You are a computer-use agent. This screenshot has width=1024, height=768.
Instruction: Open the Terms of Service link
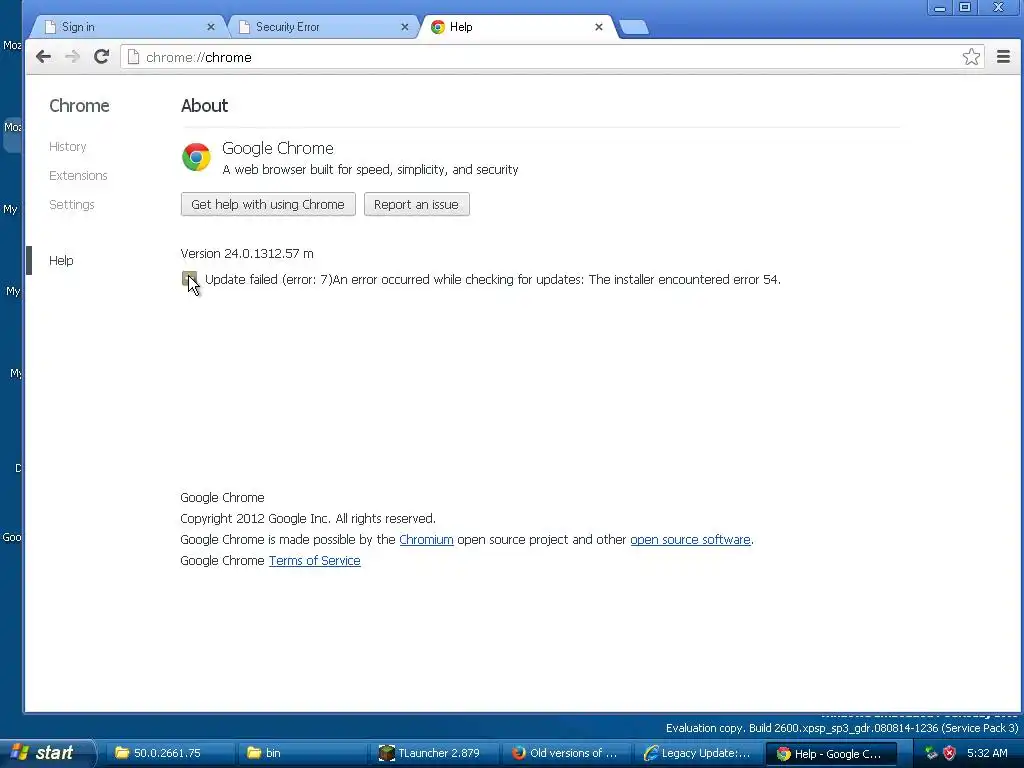314,560
